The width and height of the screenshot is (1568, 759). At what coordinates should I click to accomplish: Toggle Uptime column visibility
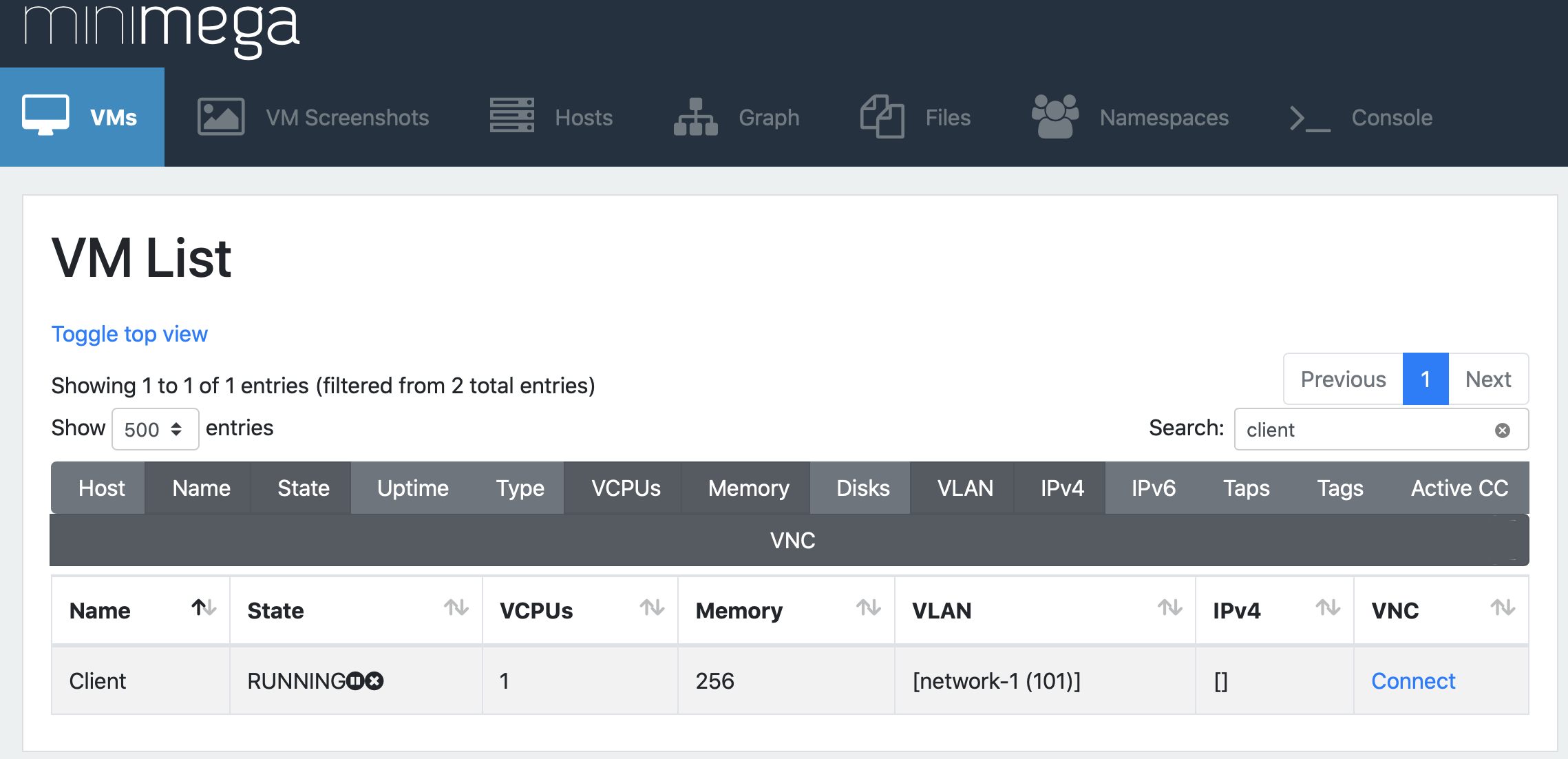tap(411, 488)
